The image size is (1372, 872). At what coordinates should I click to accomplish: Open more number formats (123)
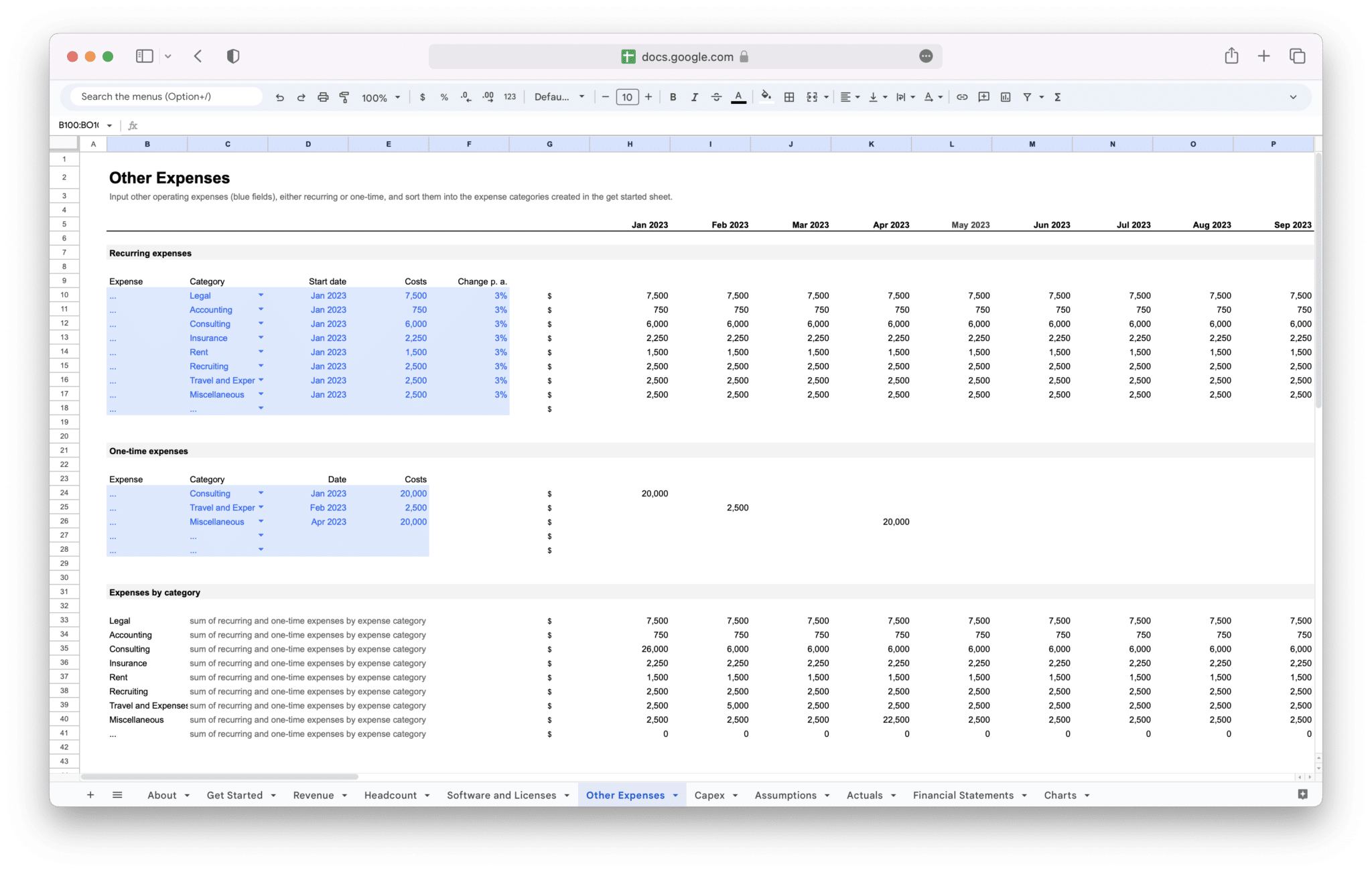(510, 97)
